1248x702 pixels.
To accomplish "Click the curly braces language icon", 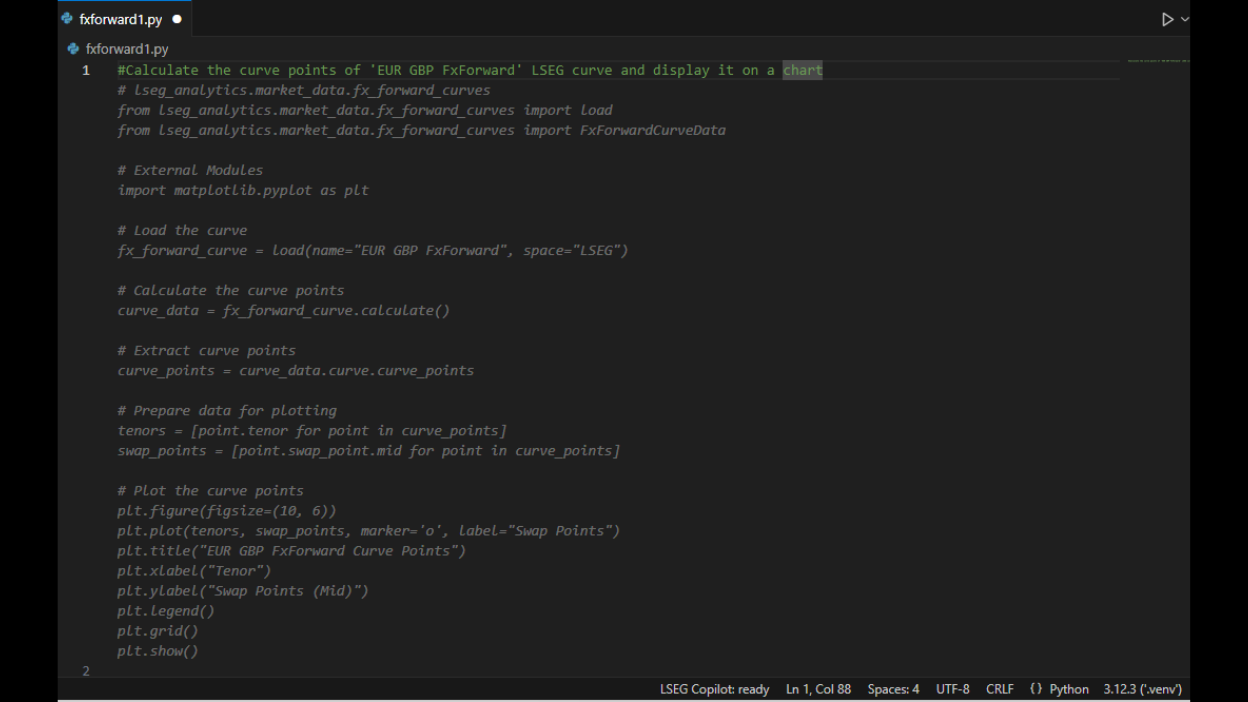I will pyautogui.click(x=1036, y=689).
